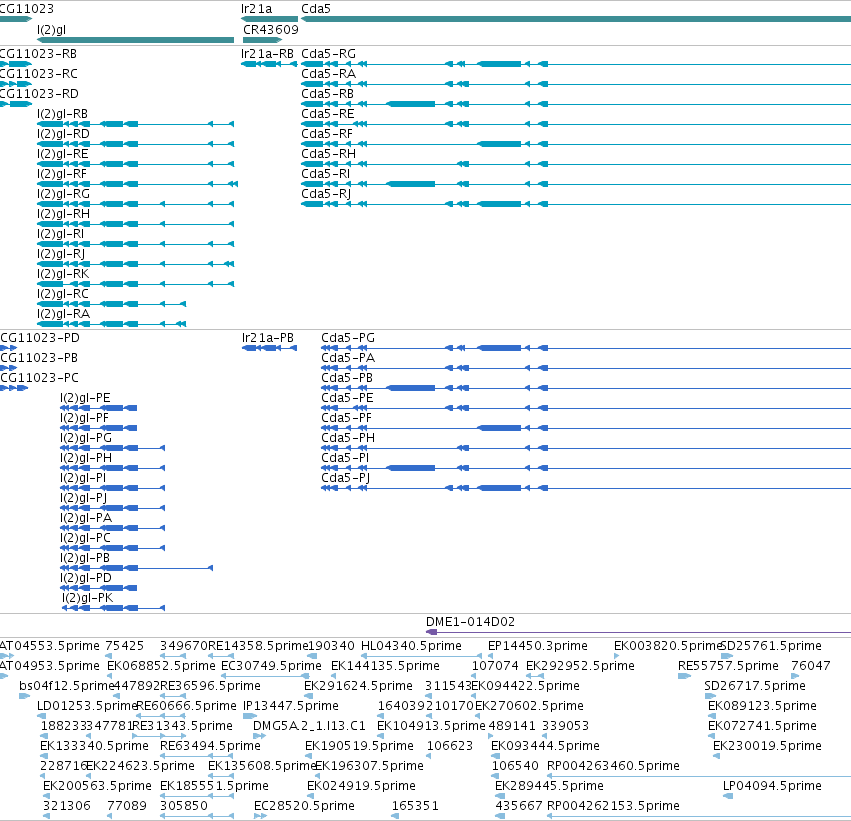Click the DME1-014D02 feature label

point(470,622)
